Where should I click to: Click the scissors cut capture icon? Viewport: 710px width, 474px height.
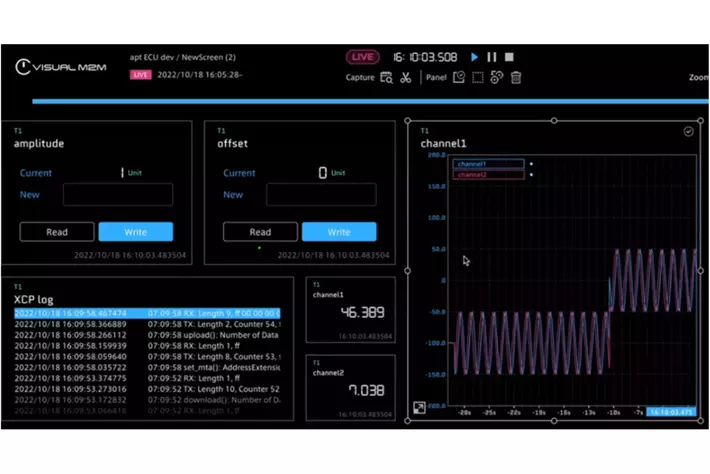[x=406, y=78]
